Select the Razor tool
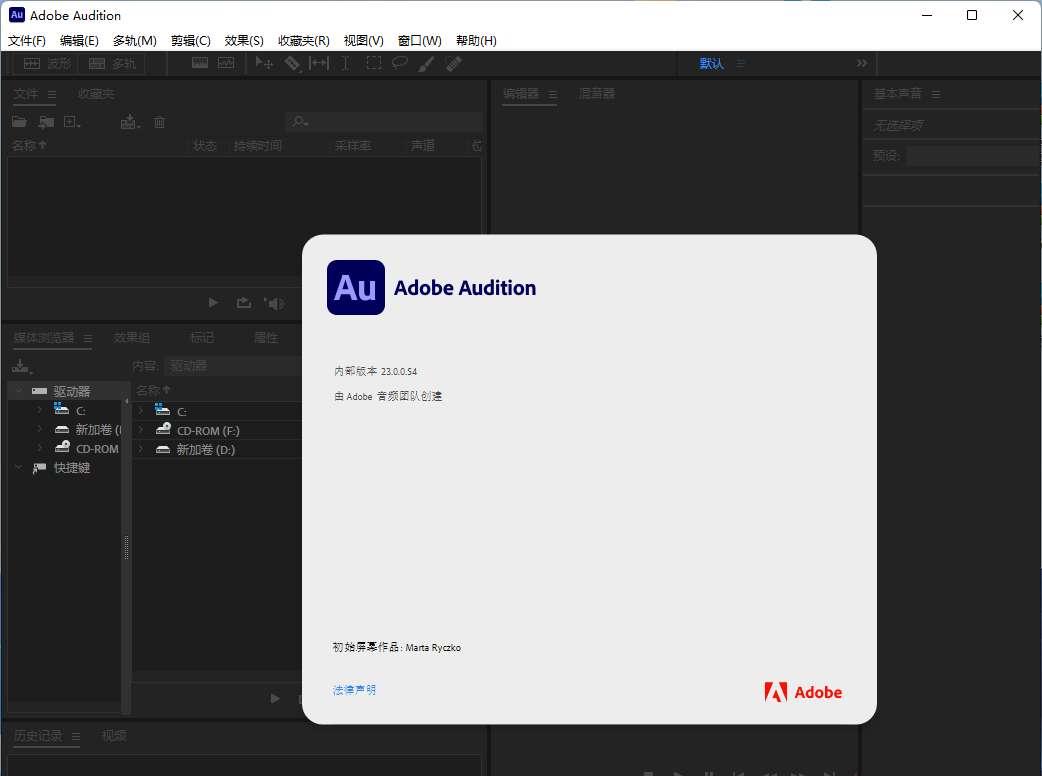The height and width of the screenshot is (776, 1042). [292, 62]
